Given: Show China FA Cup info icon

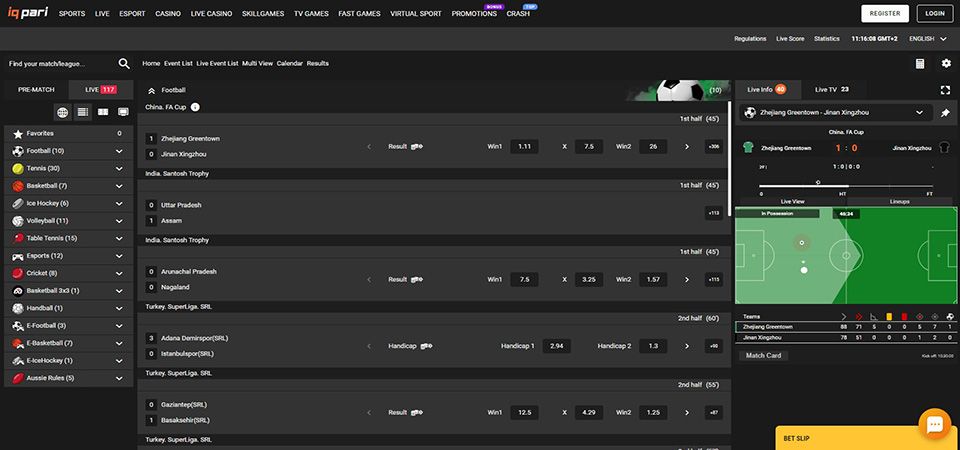Looking at the screenshot, I should pos(195,107).
